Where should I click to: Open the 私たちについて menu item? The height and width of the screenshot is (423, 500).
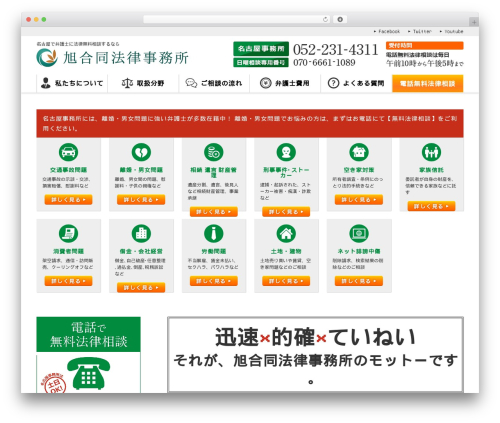point(72,83)
